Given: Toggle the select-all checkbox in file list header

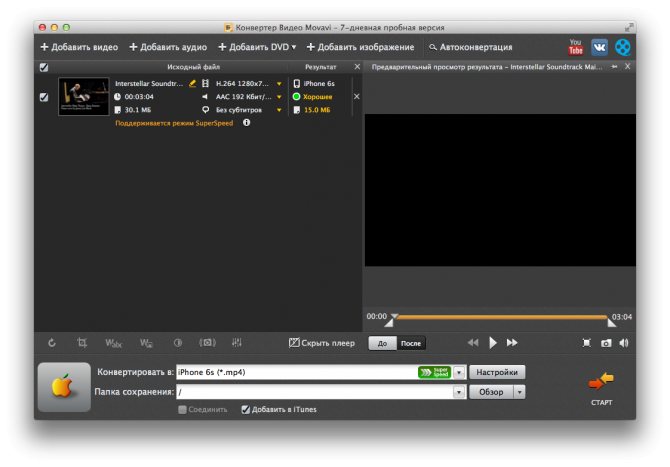Looking at the screenshot, I should (43, 67).
